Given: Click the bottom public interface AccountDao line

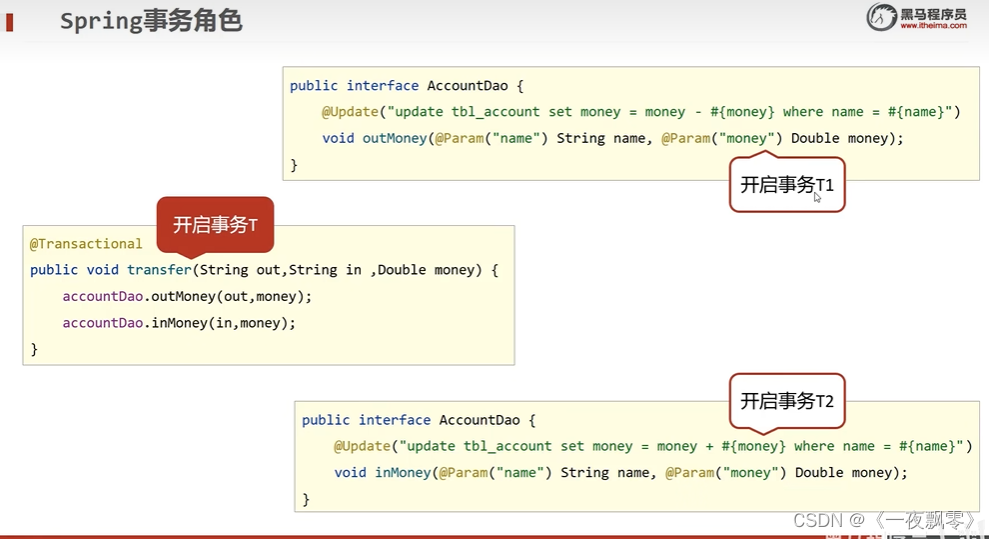Looking at the screenshot, I should (418, 420).
